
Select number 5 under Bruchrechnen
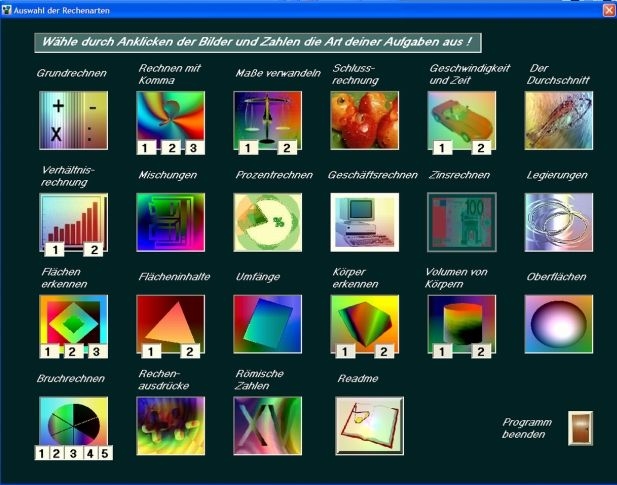105,454
